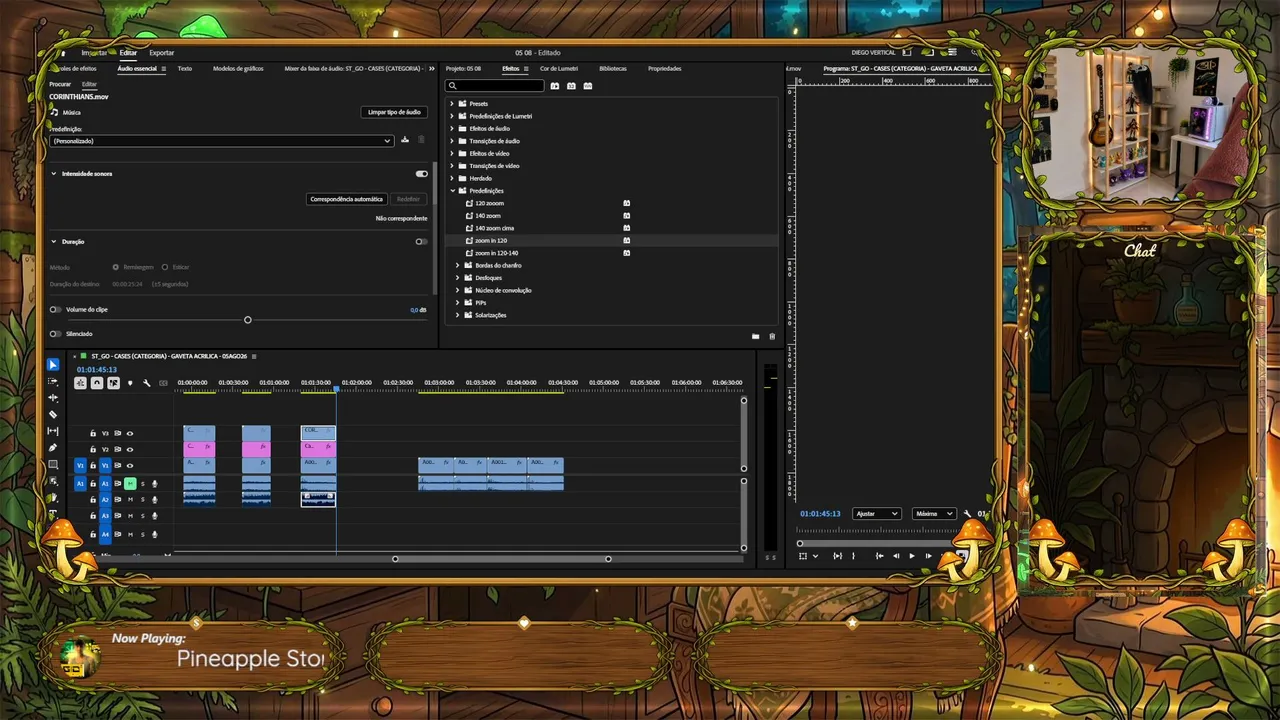Screen dimensions: 1280x720
Task: Open Modelos de gráficos tab
Action: (238, 69)
